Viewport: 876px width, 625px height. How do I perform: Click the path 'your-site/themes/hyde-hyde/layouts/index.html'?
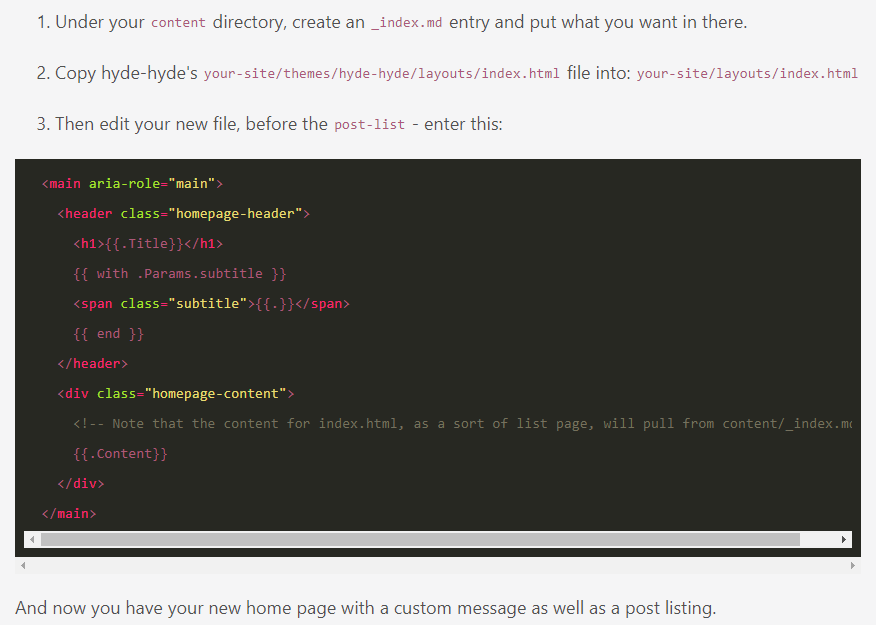(382, 74)
